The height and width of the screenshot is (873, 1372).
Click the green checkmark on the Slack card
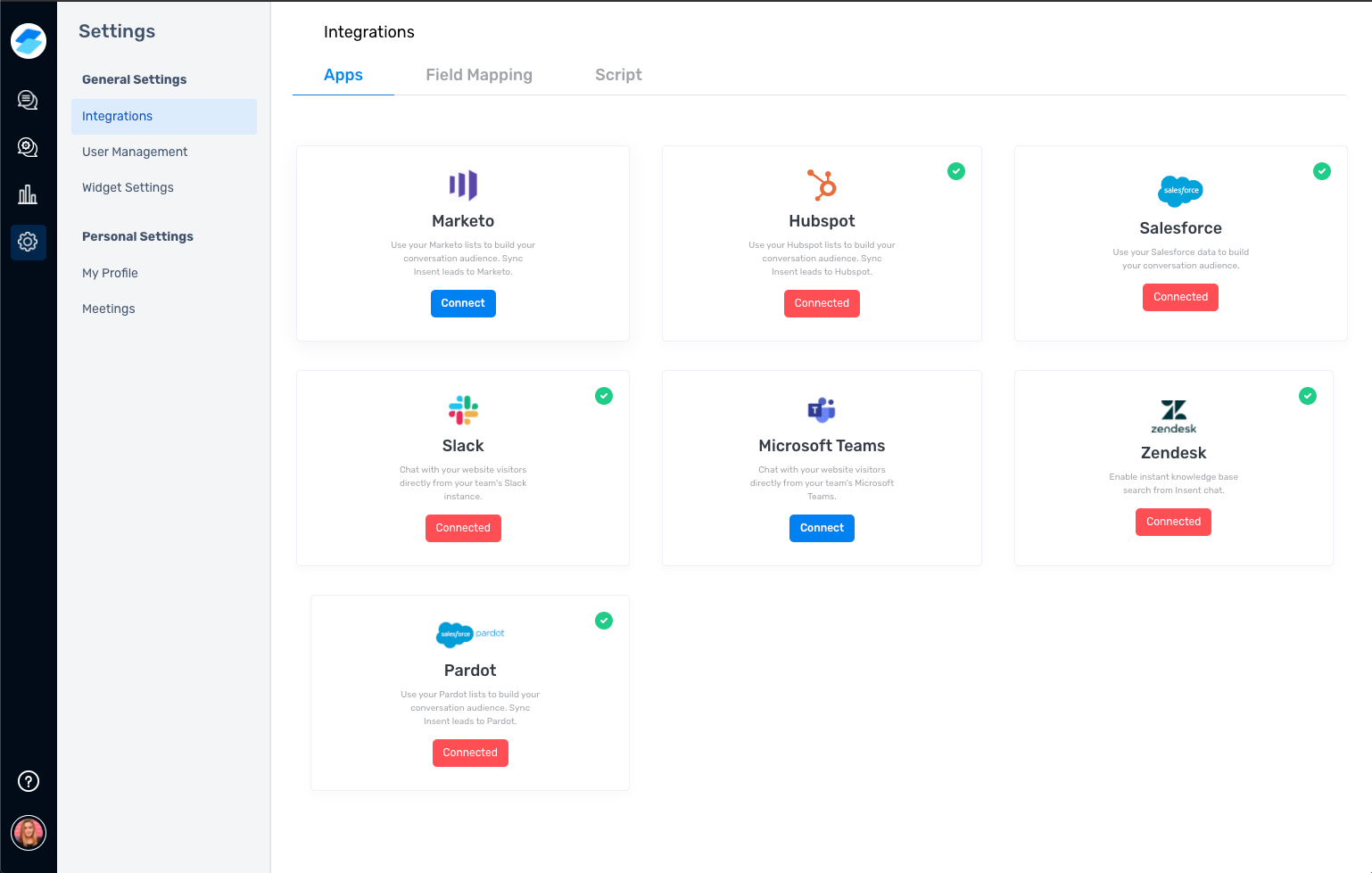pyautogui.click(x=604, y=396)
